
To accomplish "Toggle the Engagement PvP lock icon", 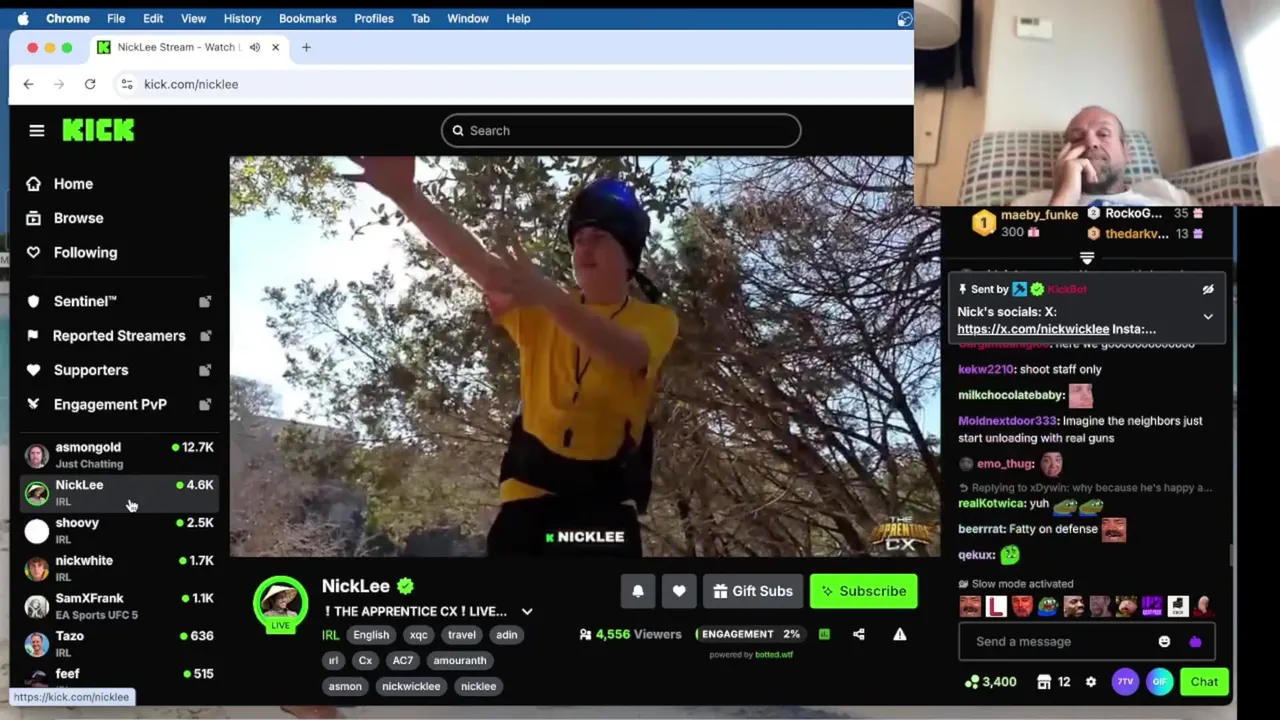I will pos(205,404).
